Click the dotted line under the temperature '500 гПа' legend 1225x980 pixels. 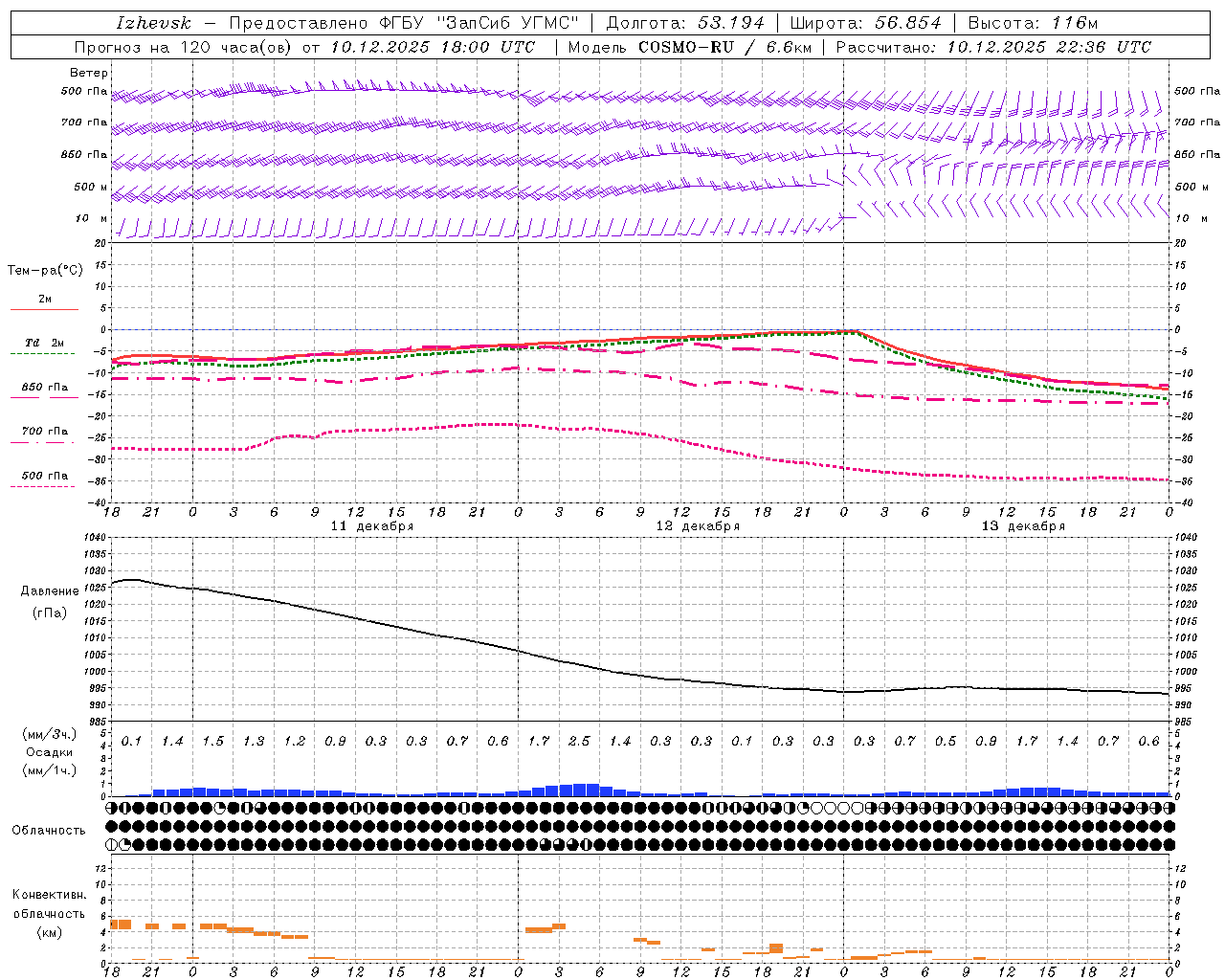pyautogui.click(x=43, y=486)
